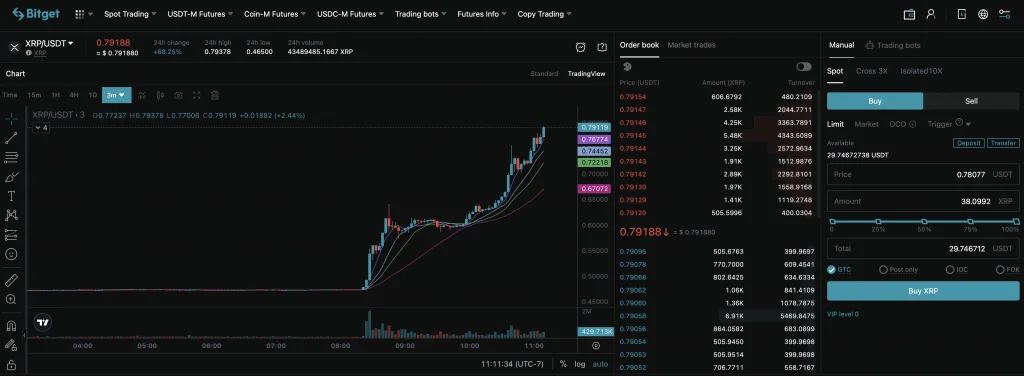The image size is (1024, 376).
Task: Select the Market order type
Action: point(866,124)
